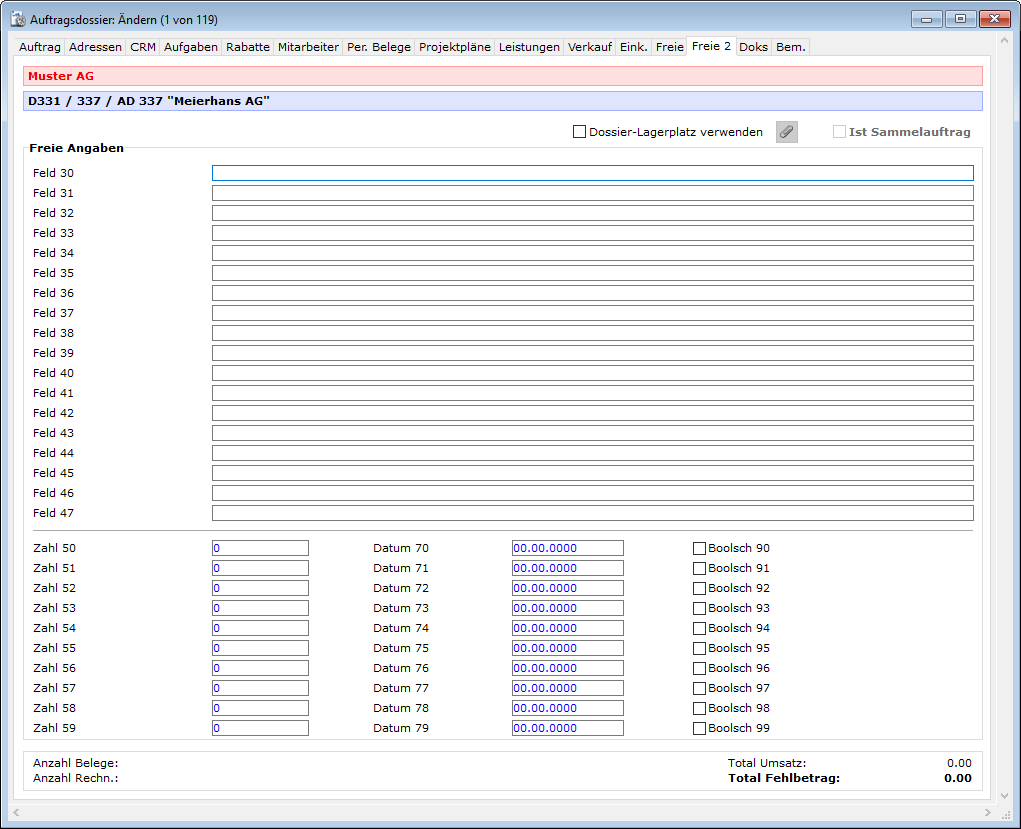The height and width of the screenshot is (829, 1021).
Task: Open the Adressen tab
Action: 96,47
